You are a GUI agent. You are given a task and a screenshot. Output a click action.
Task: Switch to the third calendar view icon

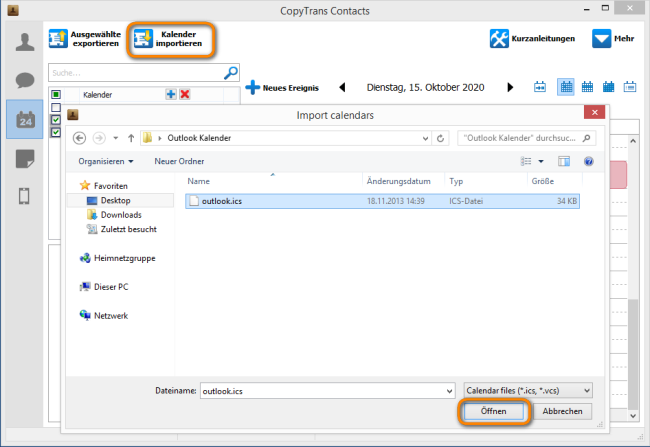coord(587,87)
